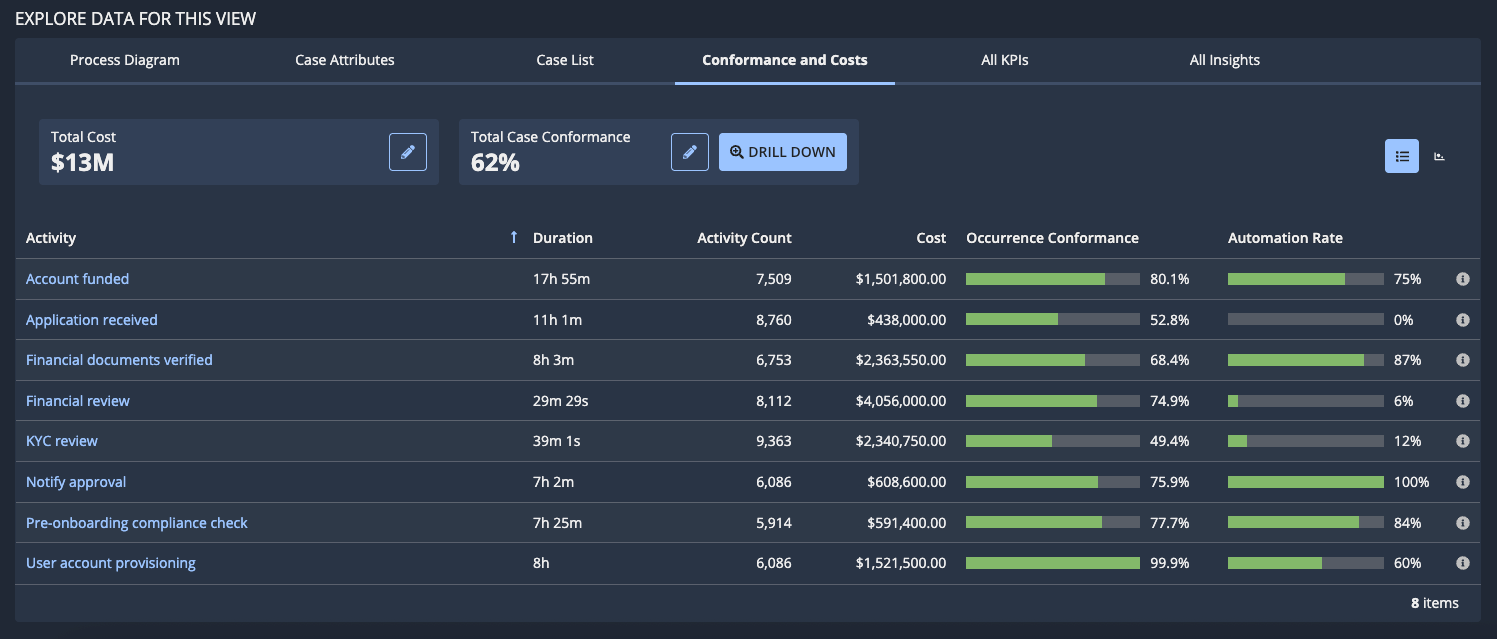Open info icon for Account funded row

point(1462,279)
